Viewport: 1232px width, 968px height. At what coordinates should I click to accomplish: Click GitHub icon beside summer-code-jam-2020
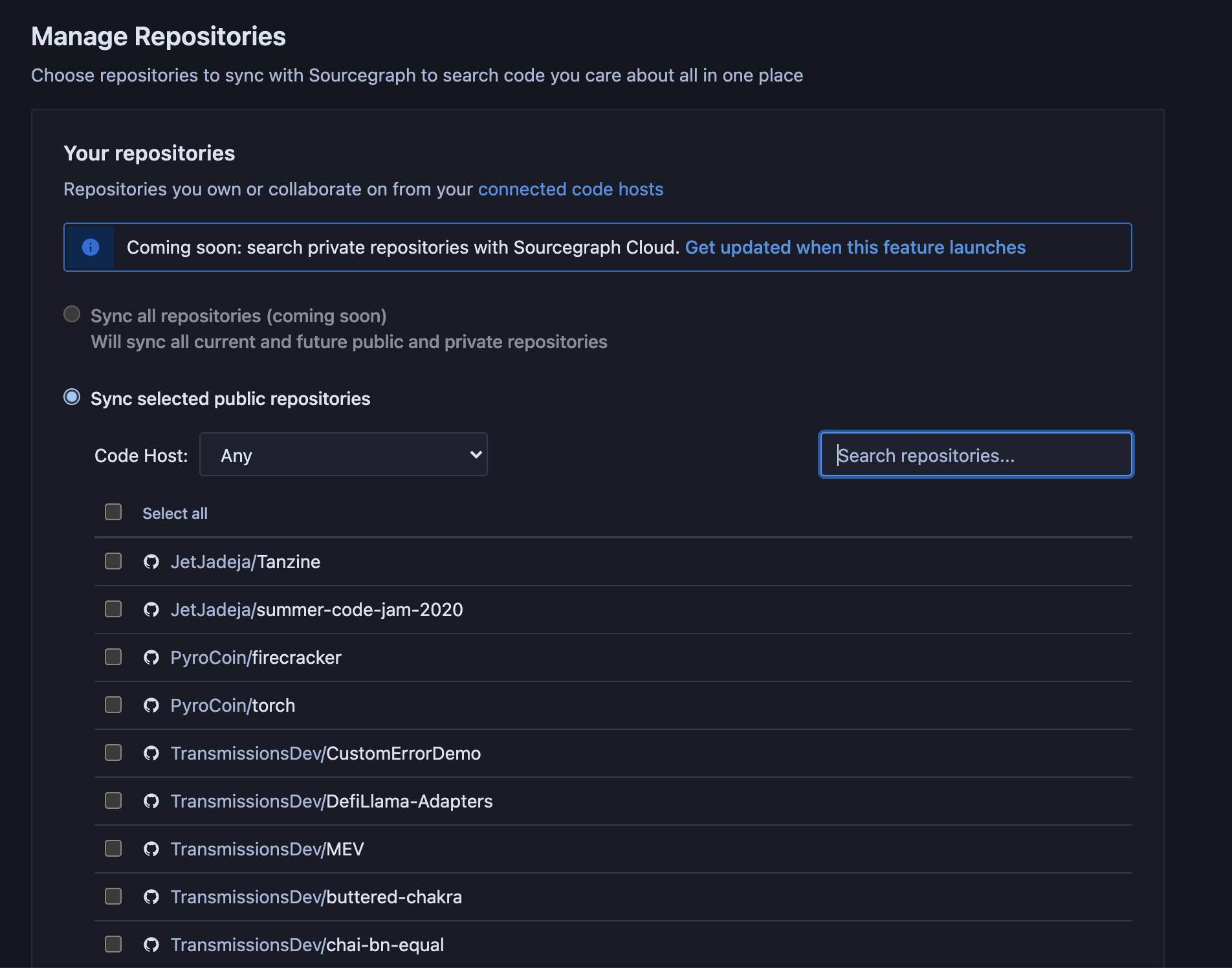(151, 610)
